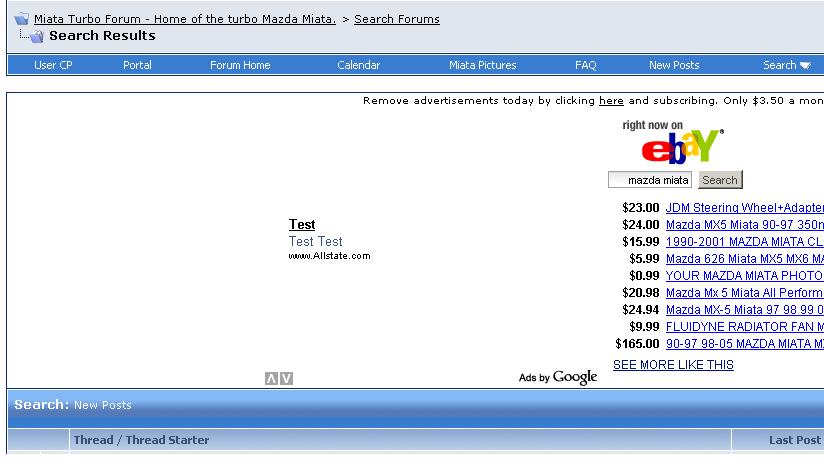Open the FAQ page
Viewport: 824px width, 475px height.
585,65
